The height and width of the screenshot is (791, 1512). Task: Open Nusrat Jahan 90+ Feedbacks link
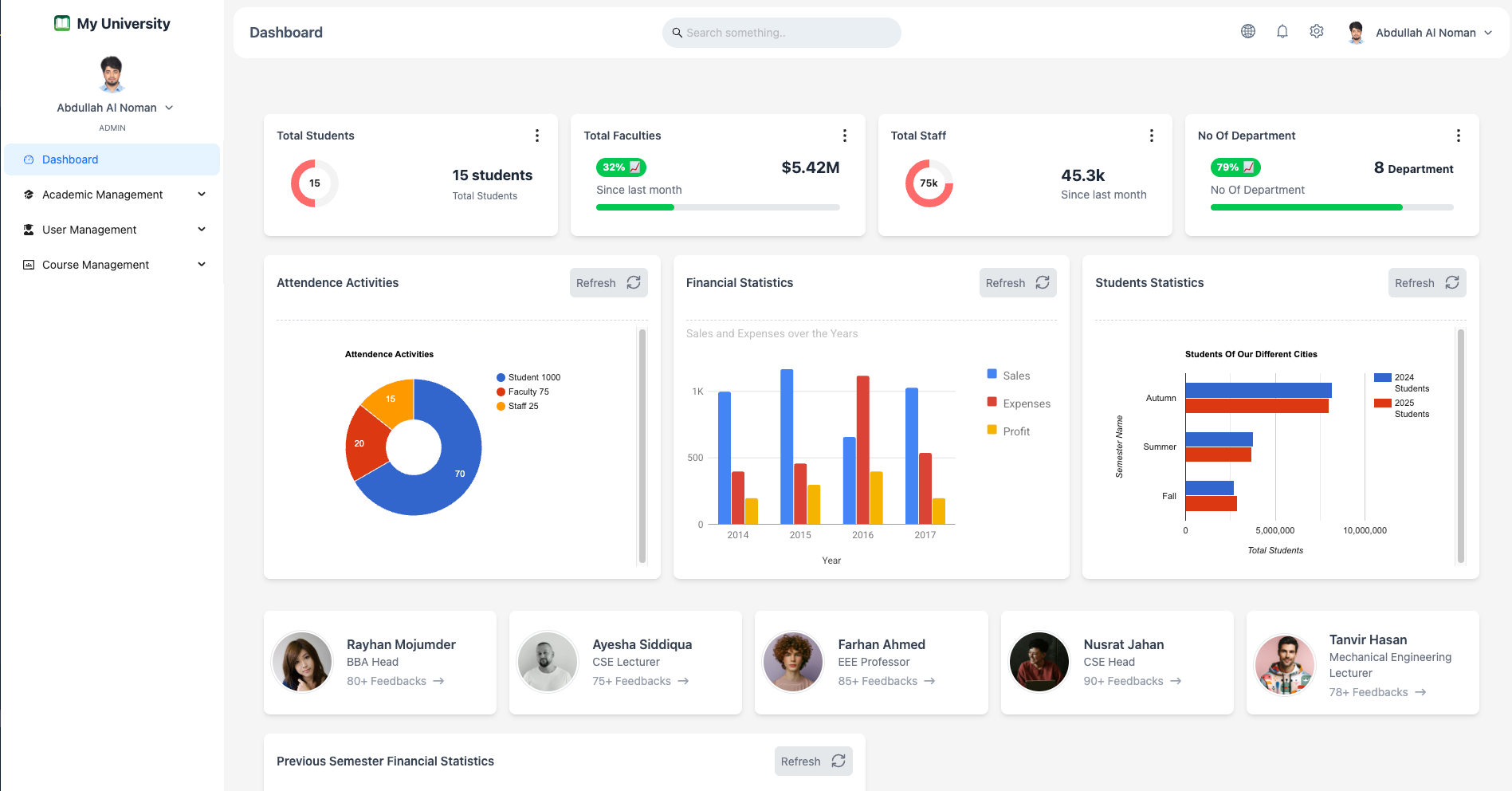(1133, 681)
